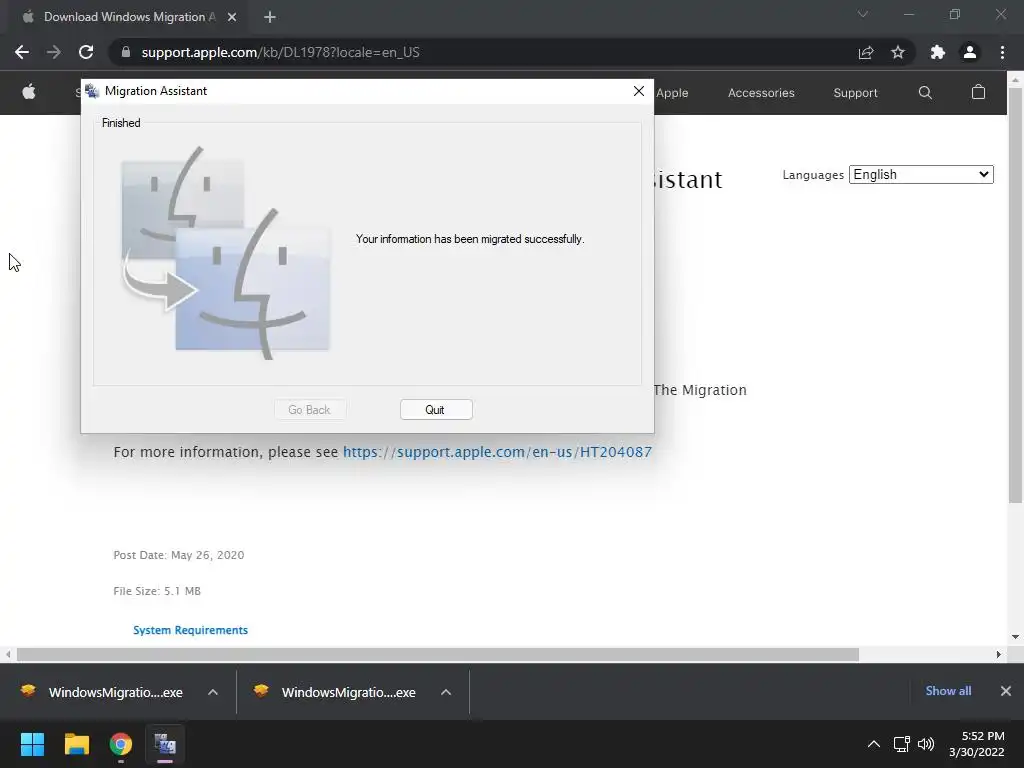Open the Chrome profile icon

click(970, 52)
